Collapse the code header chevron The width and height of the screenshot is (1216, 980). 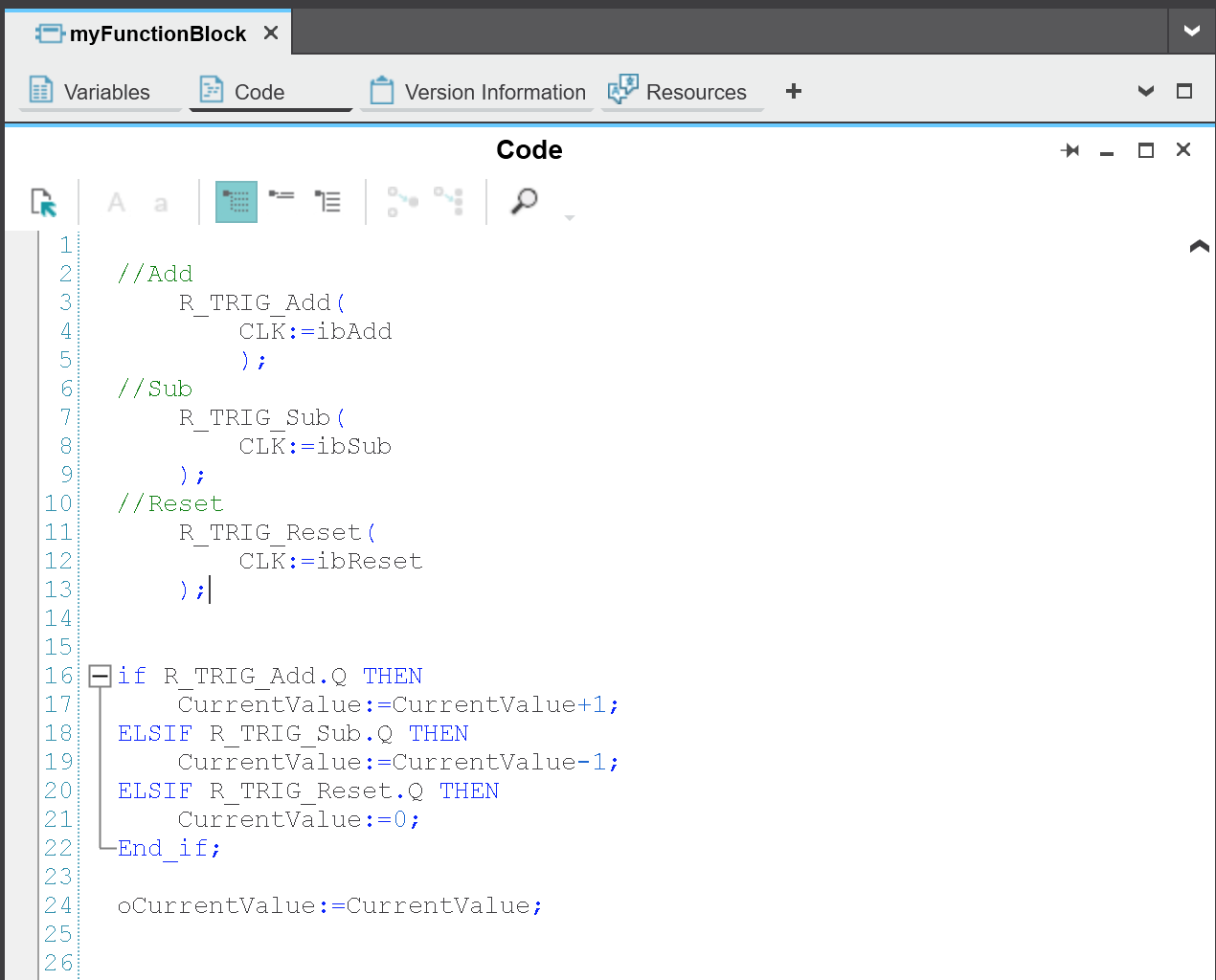click(x=1199, y=246)
